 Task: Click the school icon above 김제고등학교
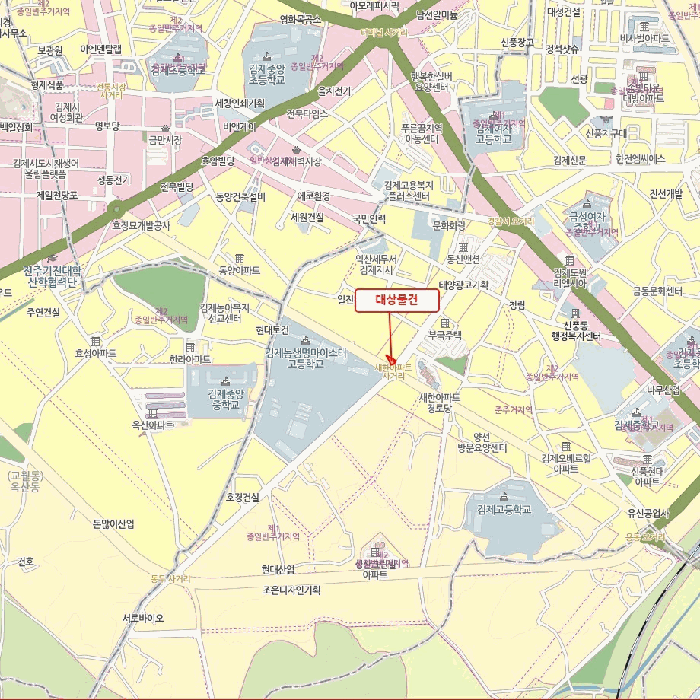[x=504, y=496]
